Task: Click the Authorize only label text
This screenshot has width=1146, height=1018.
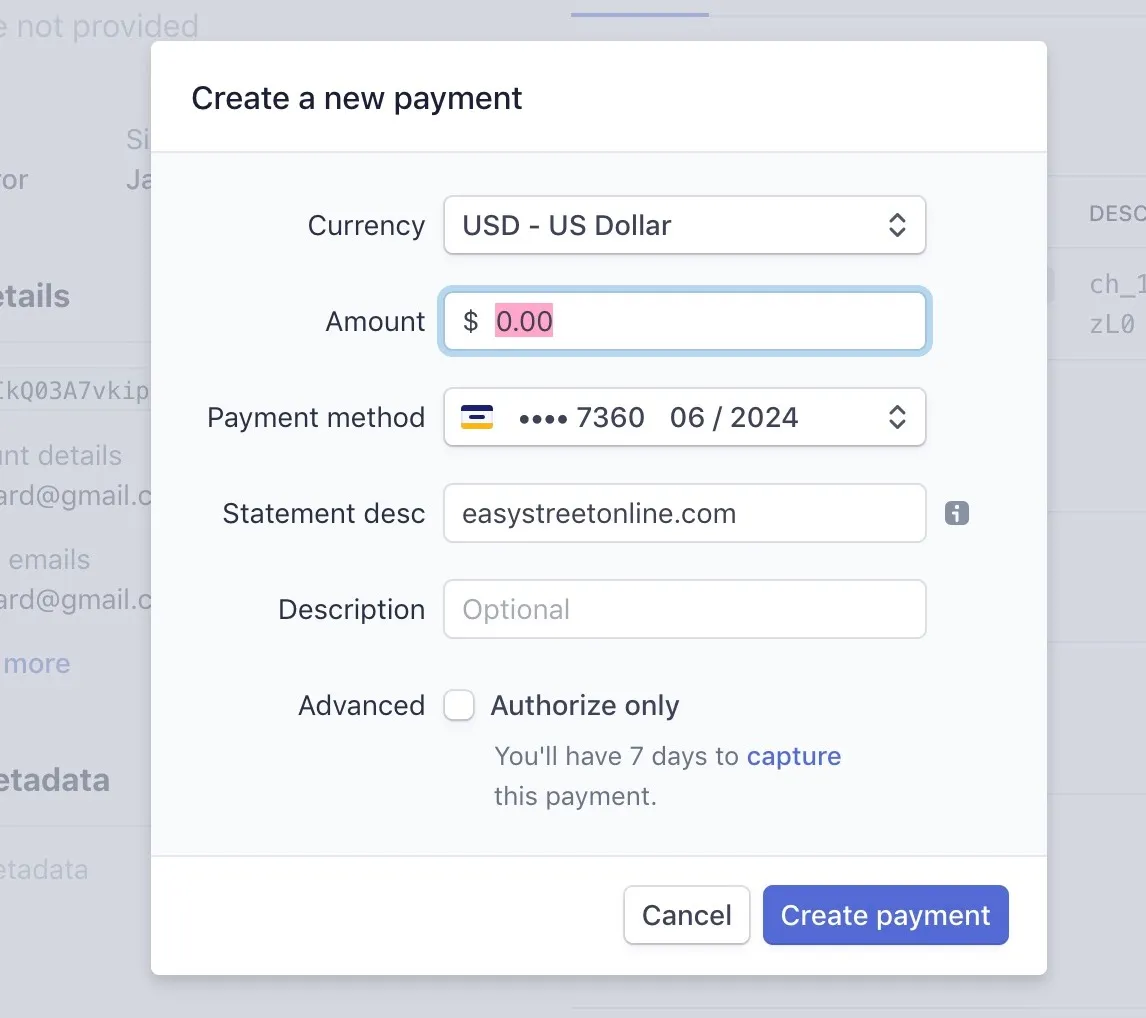Action: tap(585, 706)
